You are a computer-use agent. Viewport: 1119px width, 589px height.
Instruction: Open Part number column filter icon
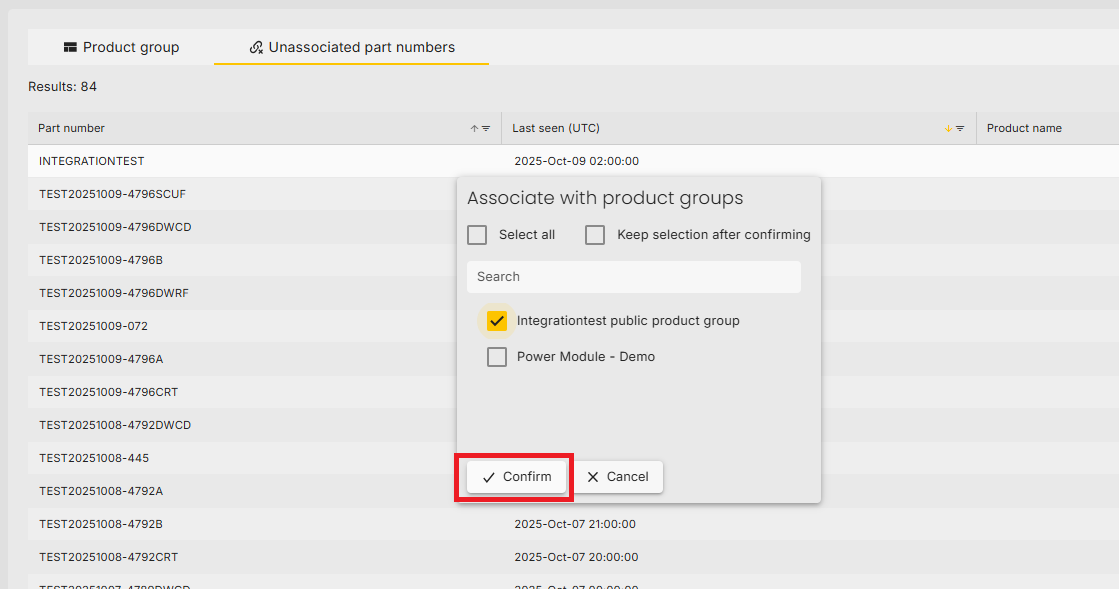[486, 129]
